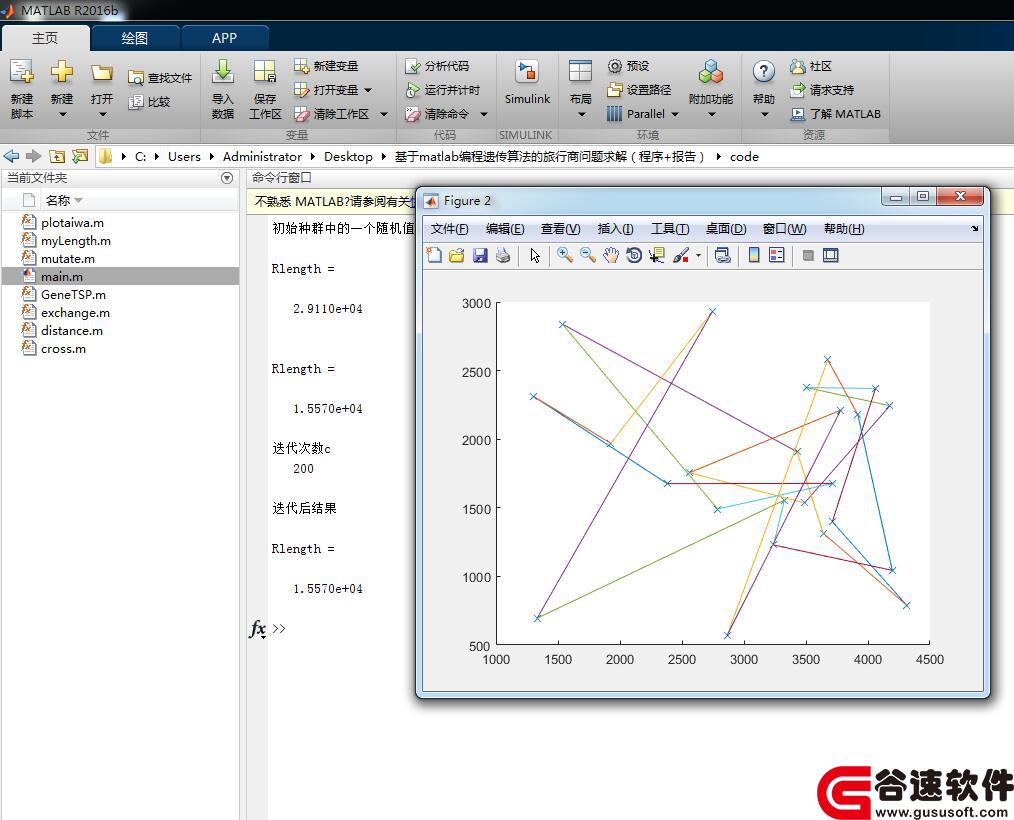The image size is (1014, 820).
Task: Open the 插入(I) menu in Figure 2
Action: point(616,229)
